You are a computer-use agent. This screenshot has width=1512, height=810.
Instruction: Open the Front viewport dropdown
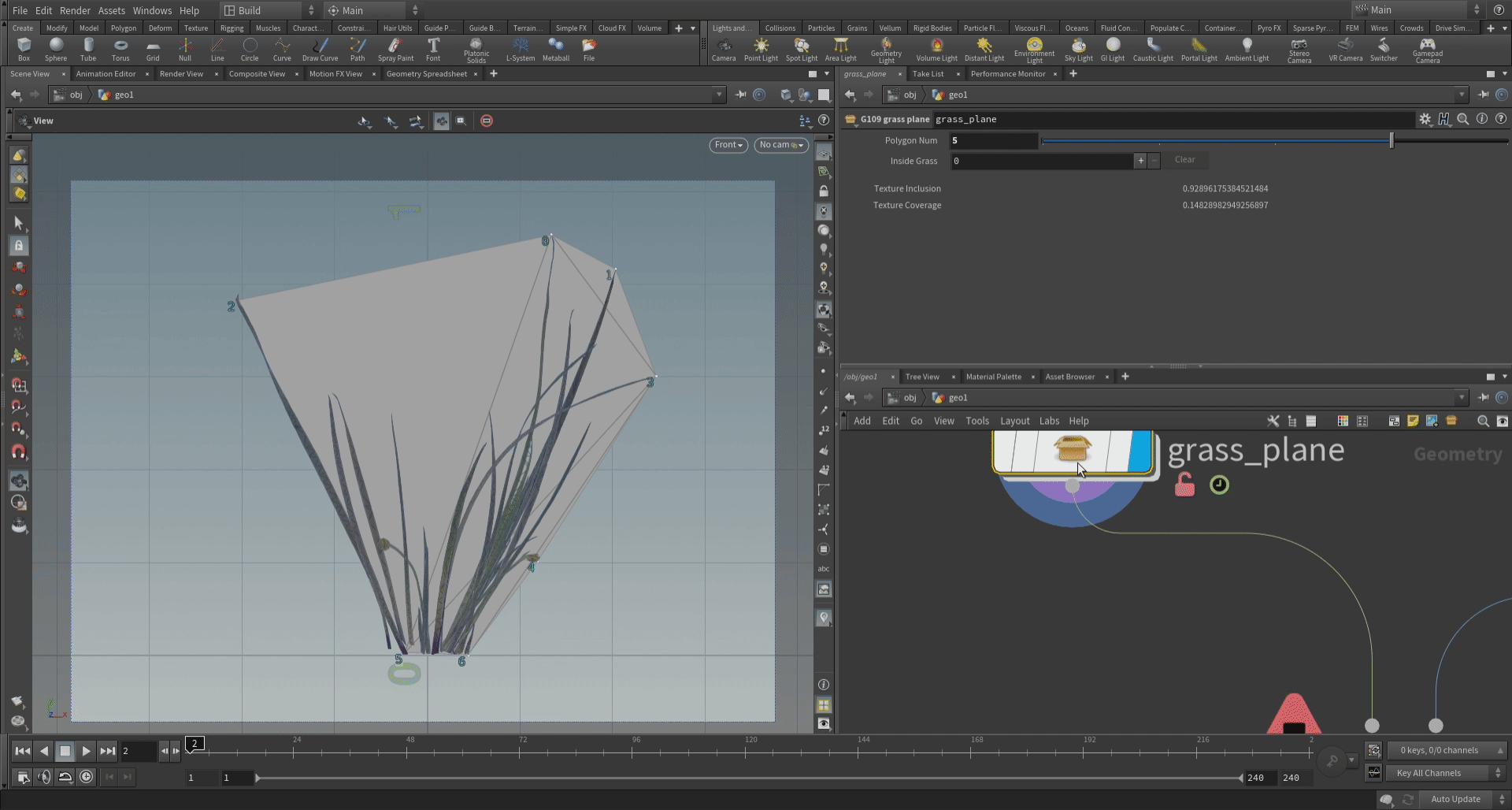click(728, 145)
